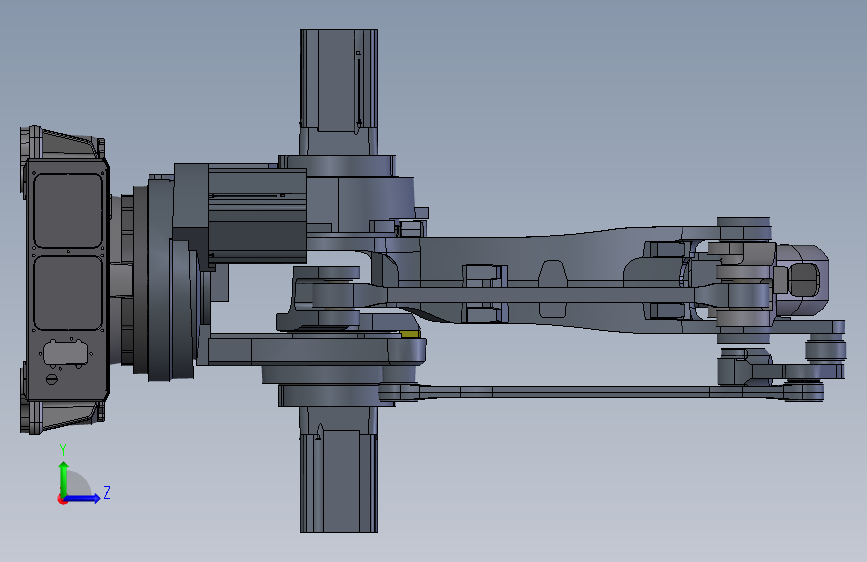Select the thin lower parallel link rod

tap(600, 392)
